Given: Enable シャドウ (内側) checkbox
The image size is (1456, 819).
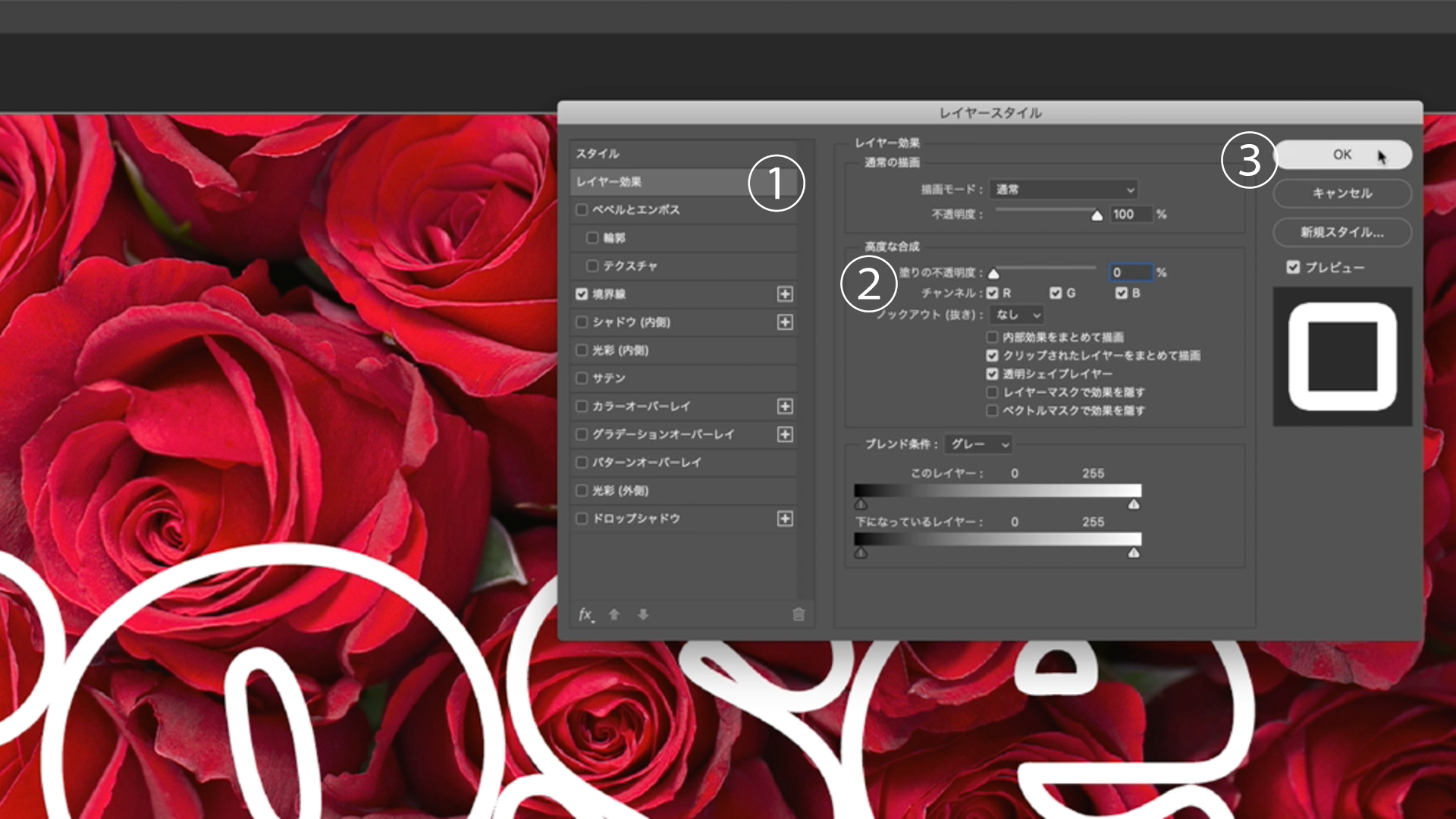Looking at the screenshot, I should pos(582,322).
